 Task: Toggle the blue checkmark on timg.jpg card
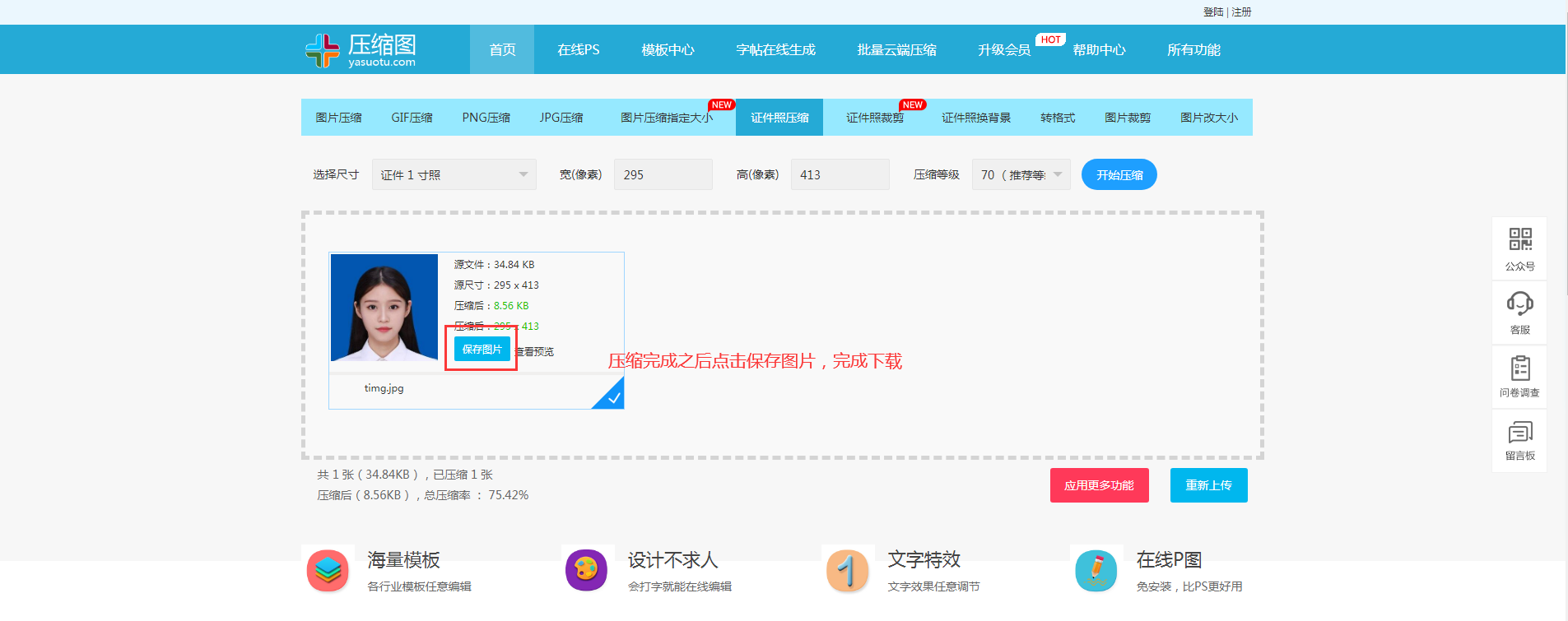pyautogui.click(x=612, y=397)
